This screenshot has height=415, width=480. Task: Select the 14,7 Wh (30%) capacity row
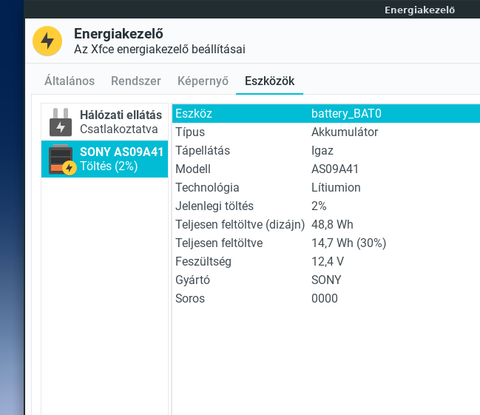click(x=326, y=243)
